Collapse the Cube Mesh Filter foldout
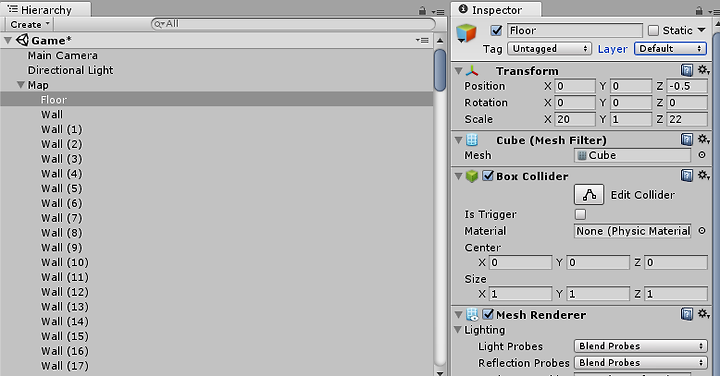Image resolution: width=720 pixels, height=376 pixels. click(x=458, y=140)
